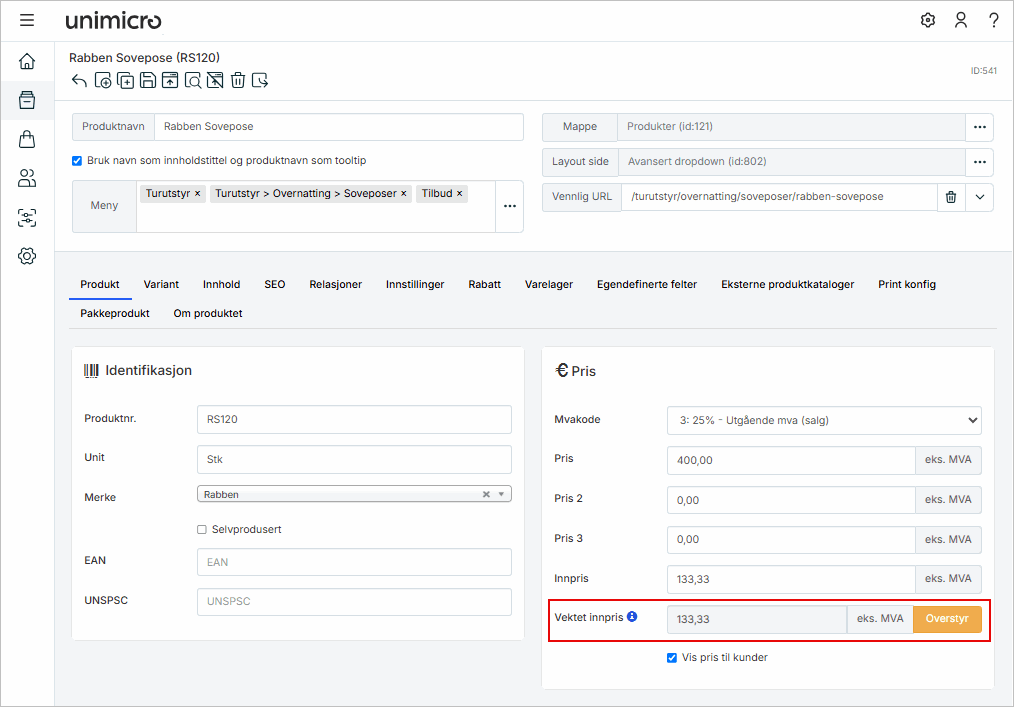Click the Produktnavn input field

[x=338, y=127]
